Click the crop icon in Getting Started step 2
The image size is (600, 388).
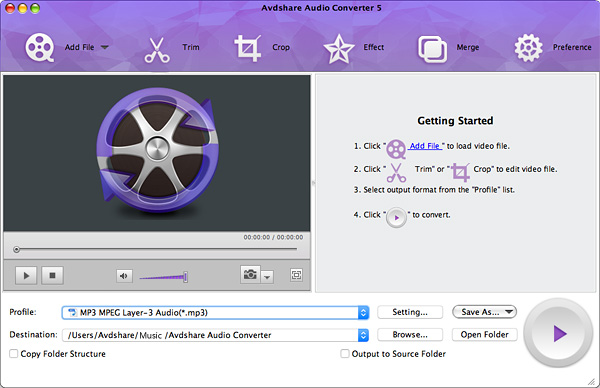[460, 172]
